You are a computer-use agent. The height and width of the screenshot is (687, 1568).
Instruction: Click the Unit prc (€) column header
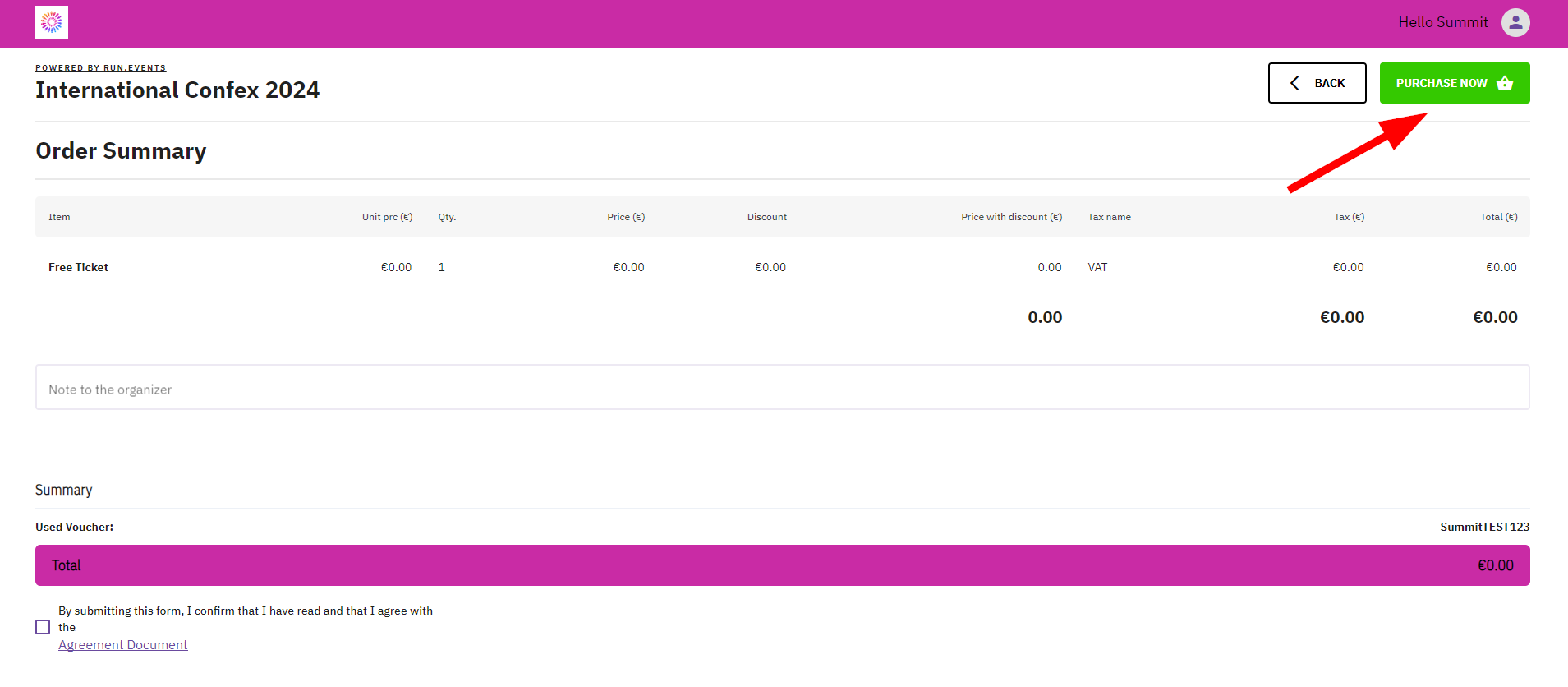[387, 217]
